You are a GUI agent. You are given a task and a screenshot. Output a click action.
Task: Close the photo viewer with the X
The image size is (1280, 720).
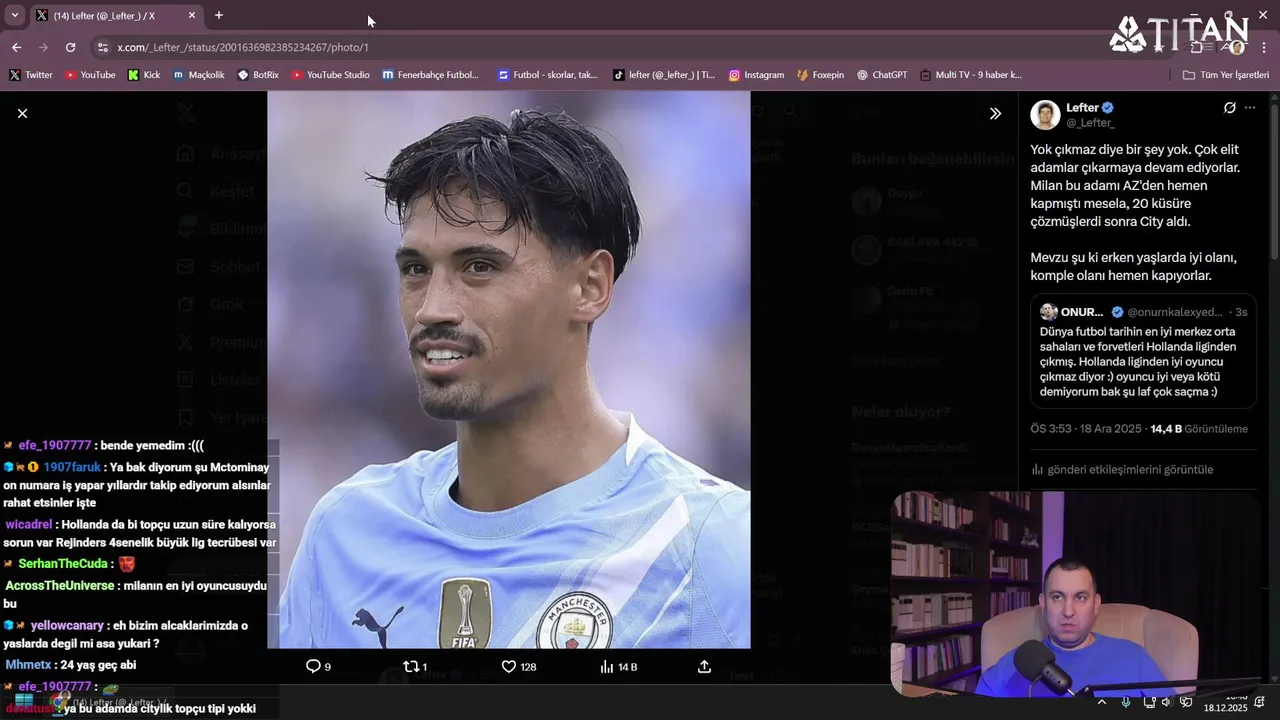coord(22,114)
